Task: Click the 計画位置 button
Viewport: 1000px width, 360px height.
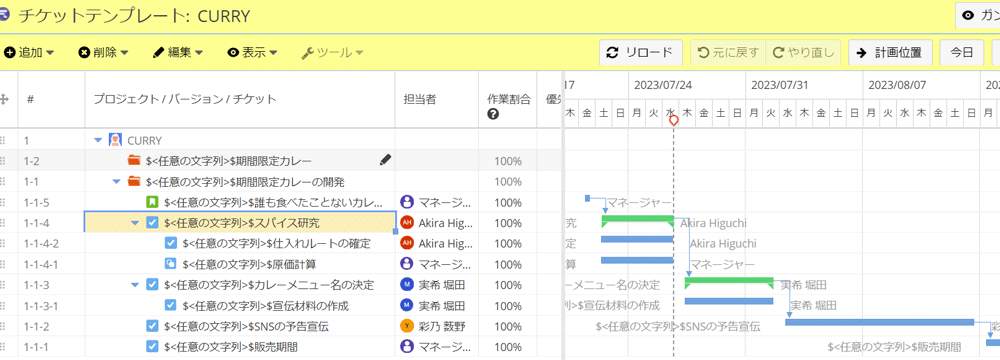Action: [890, 52]
